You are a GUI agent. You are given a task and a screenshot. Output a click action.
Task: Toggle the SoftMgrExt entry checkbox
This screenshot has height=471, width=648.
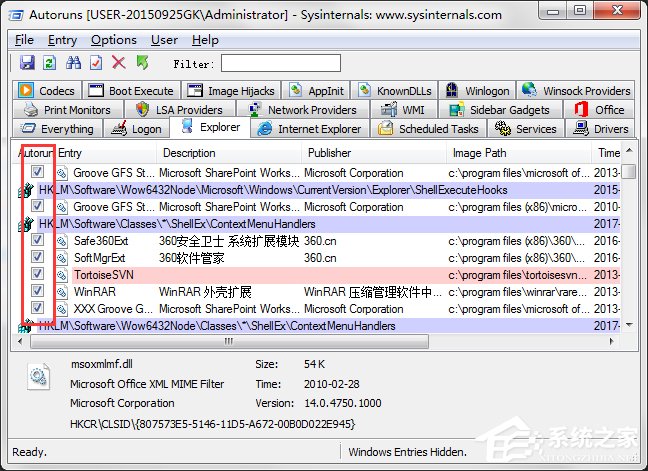(x=37, y=257)
